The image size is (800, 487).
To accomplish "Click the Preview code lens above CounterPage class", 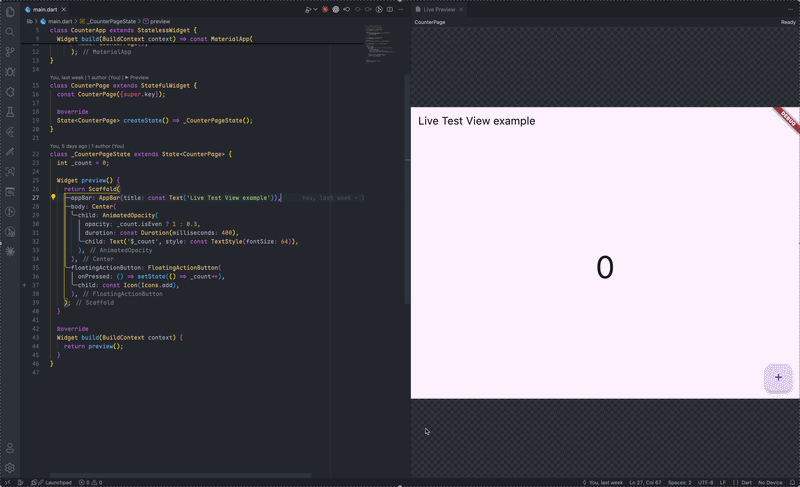I will click(x=139, y=78).
